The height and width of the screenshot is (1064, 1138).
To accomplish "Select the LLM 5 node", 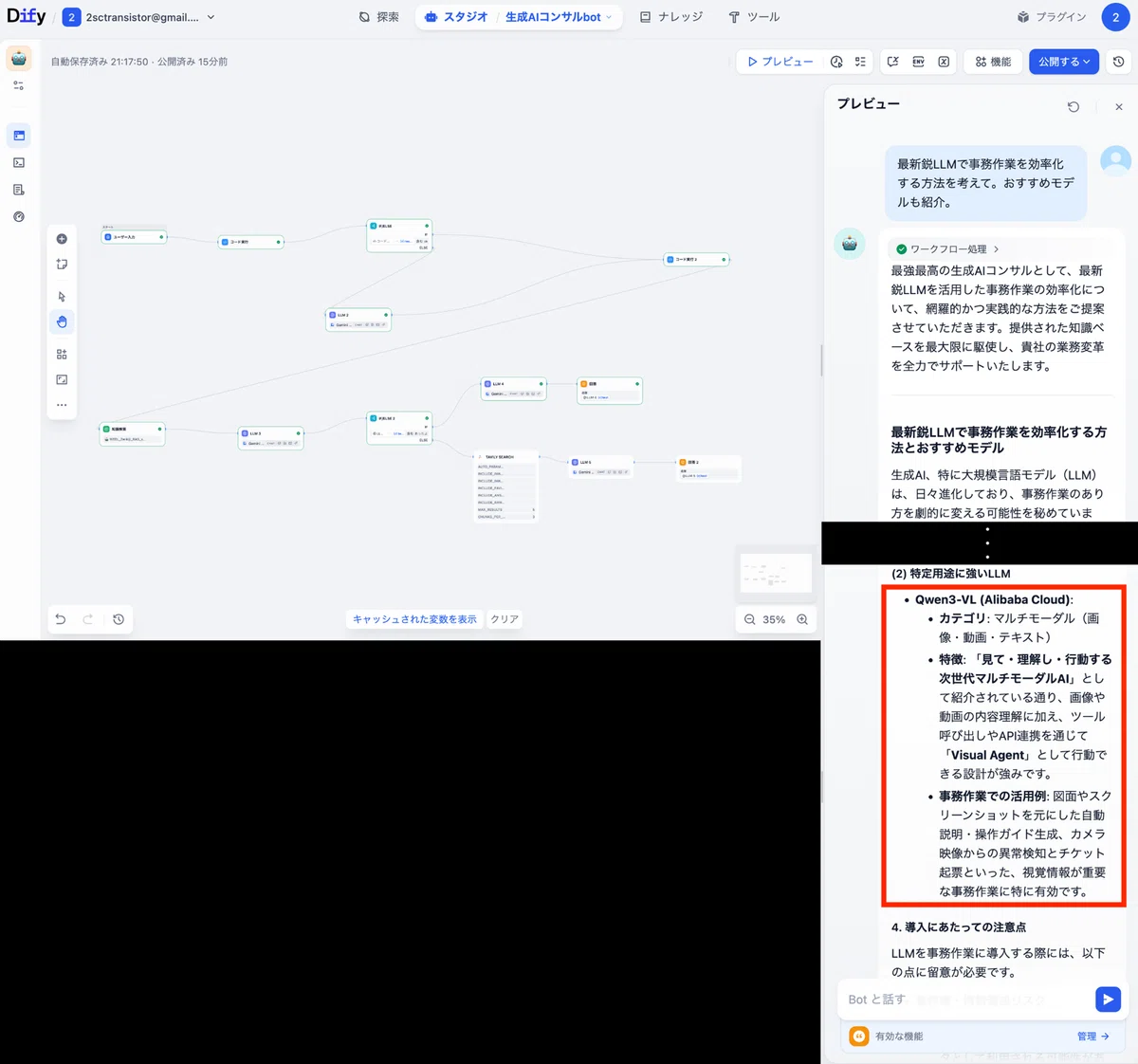I will [x=600, y=467].
